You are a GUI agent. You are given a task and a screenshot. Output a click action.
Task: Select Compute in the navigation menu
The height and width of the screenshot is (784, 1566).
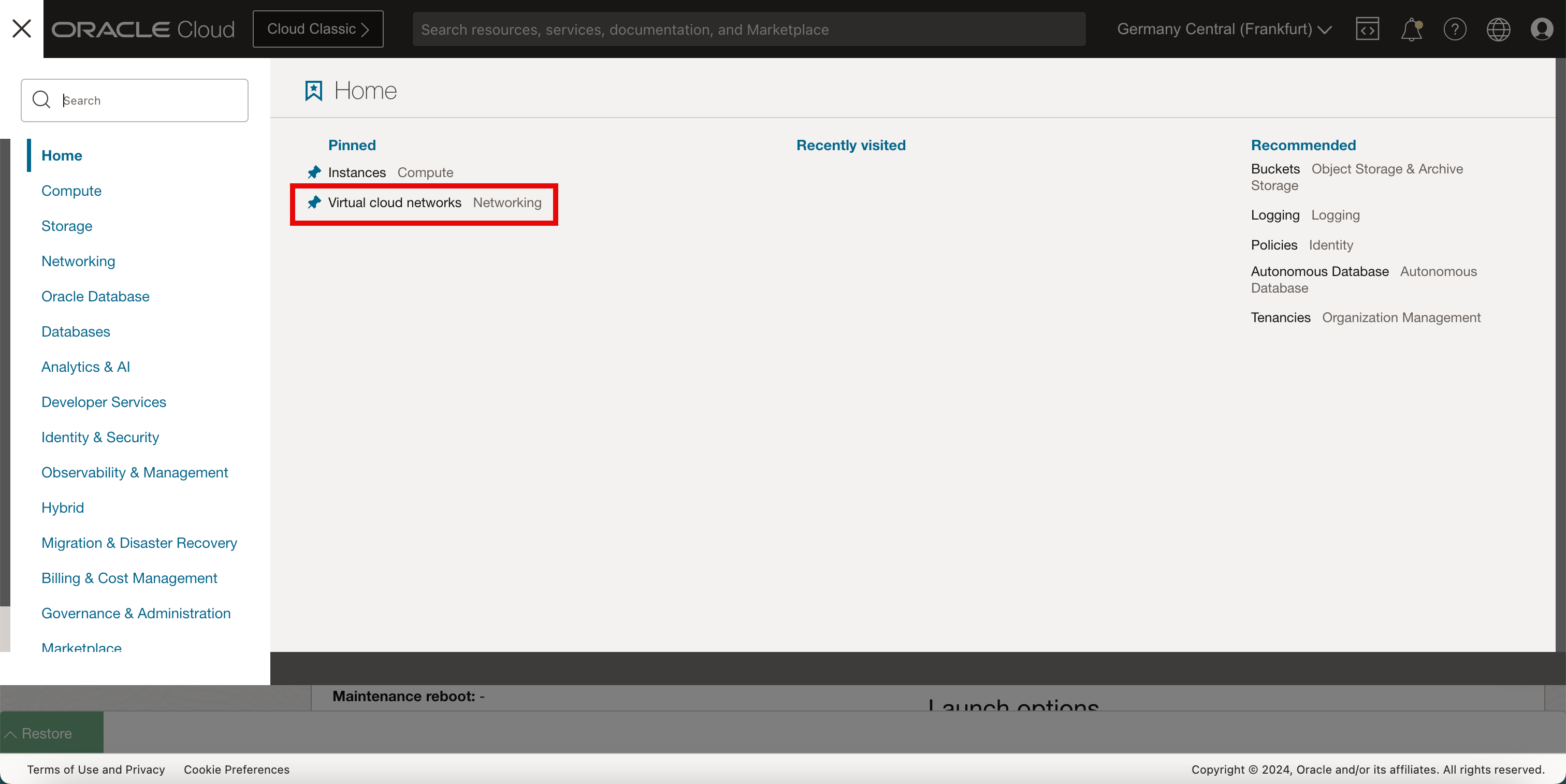[71, 191]
